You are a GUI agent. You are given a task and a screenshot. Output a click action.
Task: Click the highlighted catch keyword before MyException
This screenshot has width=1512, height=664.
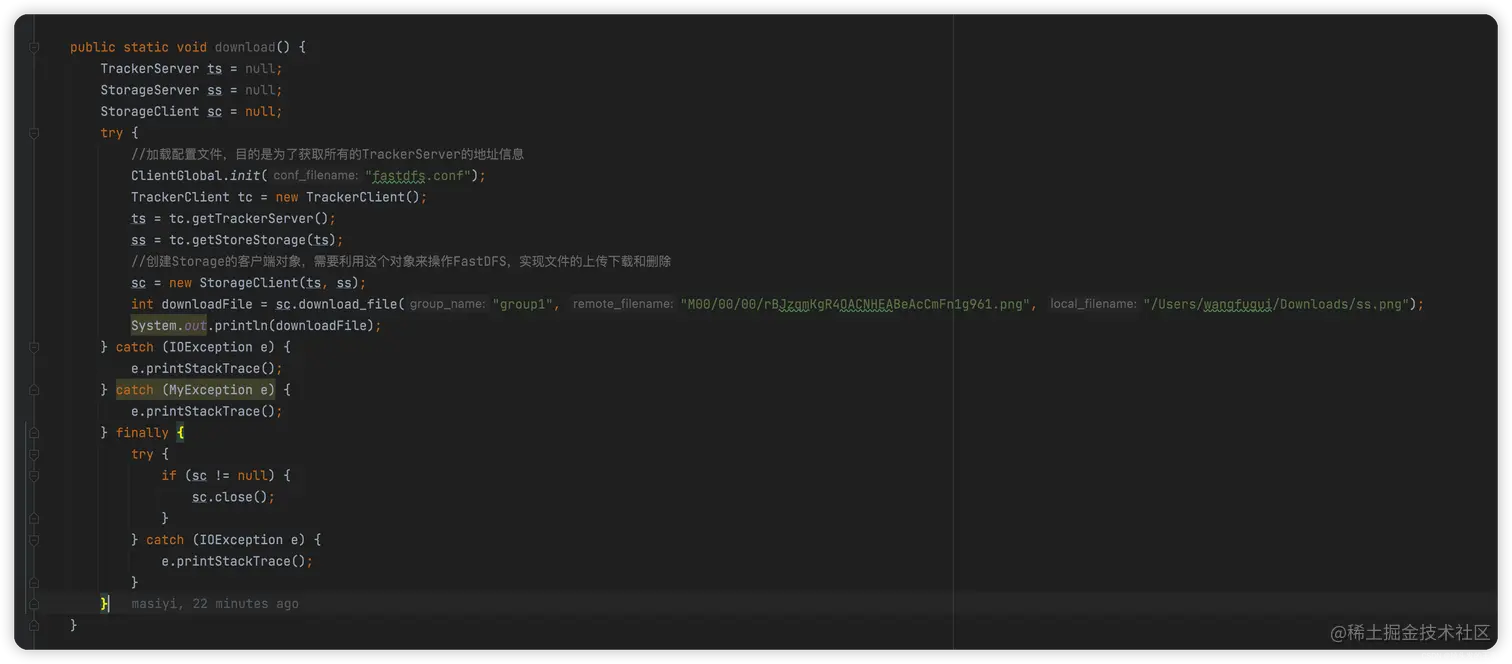135,390
